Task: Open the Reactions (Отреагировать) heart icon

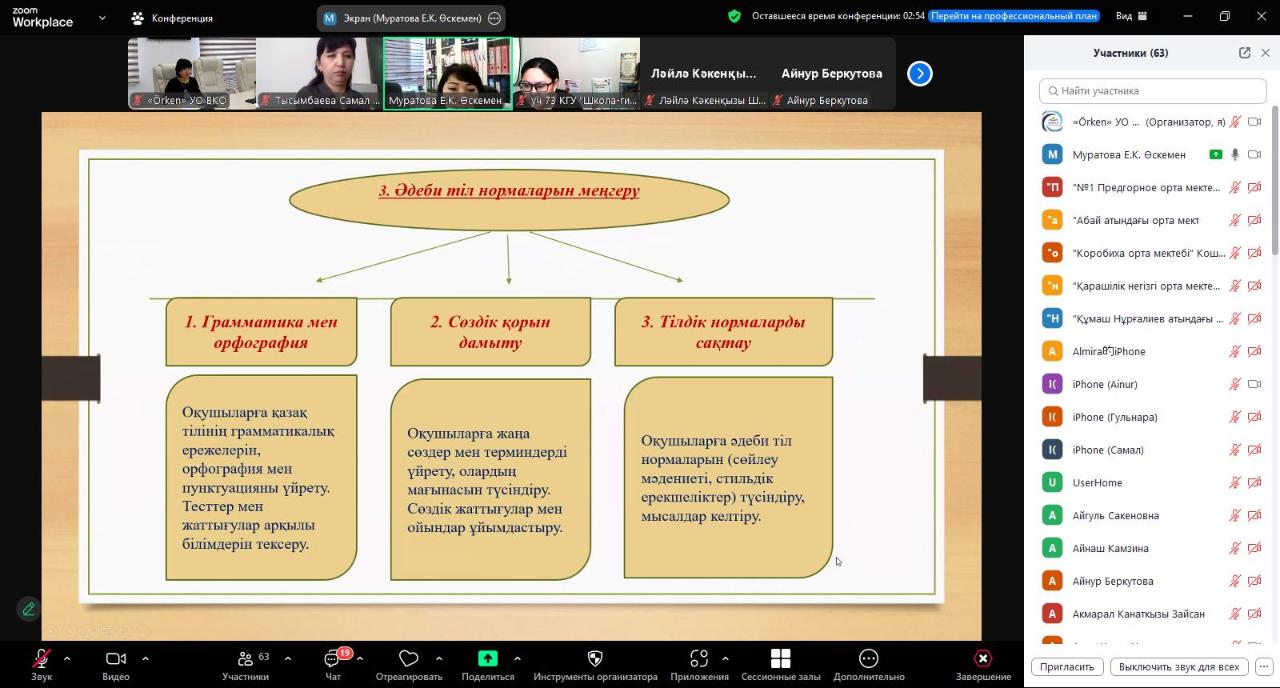Action: (408, 659)
